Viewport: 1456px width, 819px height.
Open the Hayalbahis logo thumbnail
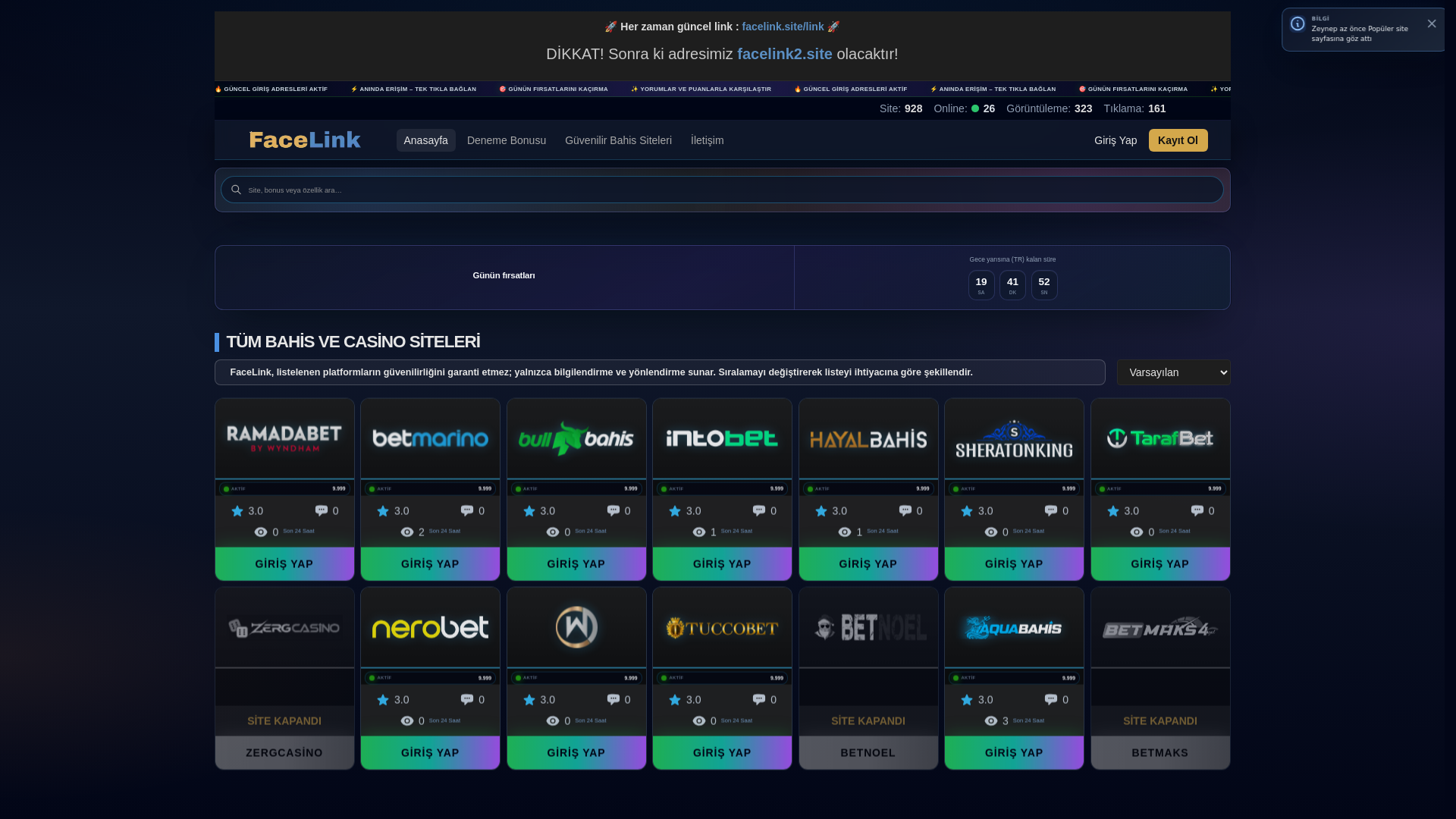click(868, 438)
